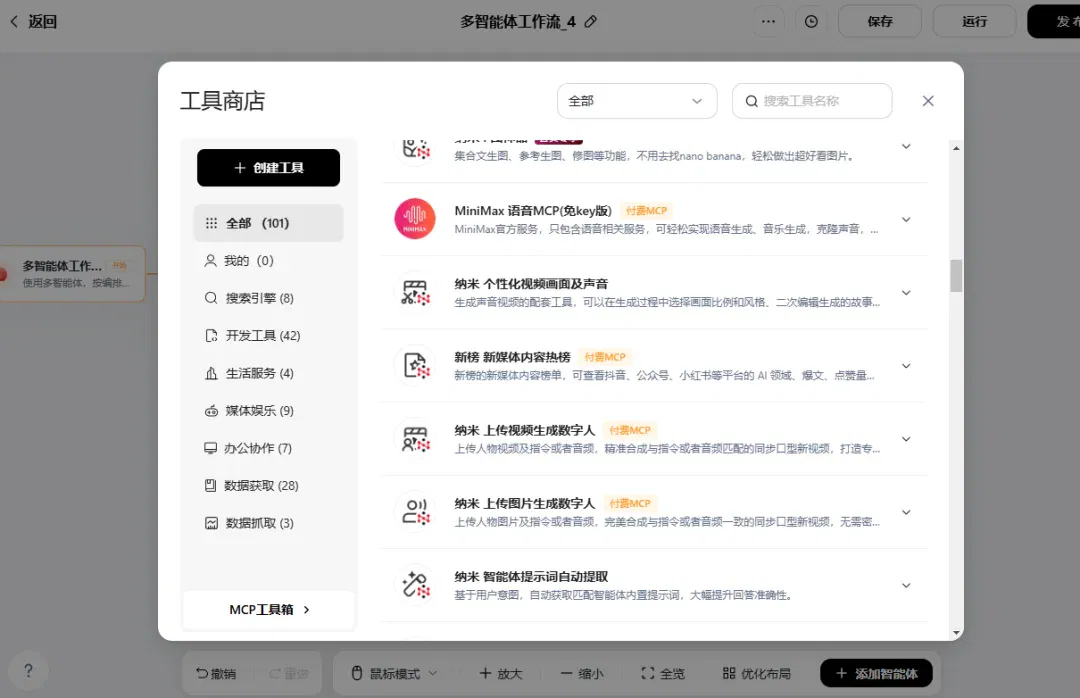
Task: Click the MiniMax pink waveform icon
Action: point(415,219)
